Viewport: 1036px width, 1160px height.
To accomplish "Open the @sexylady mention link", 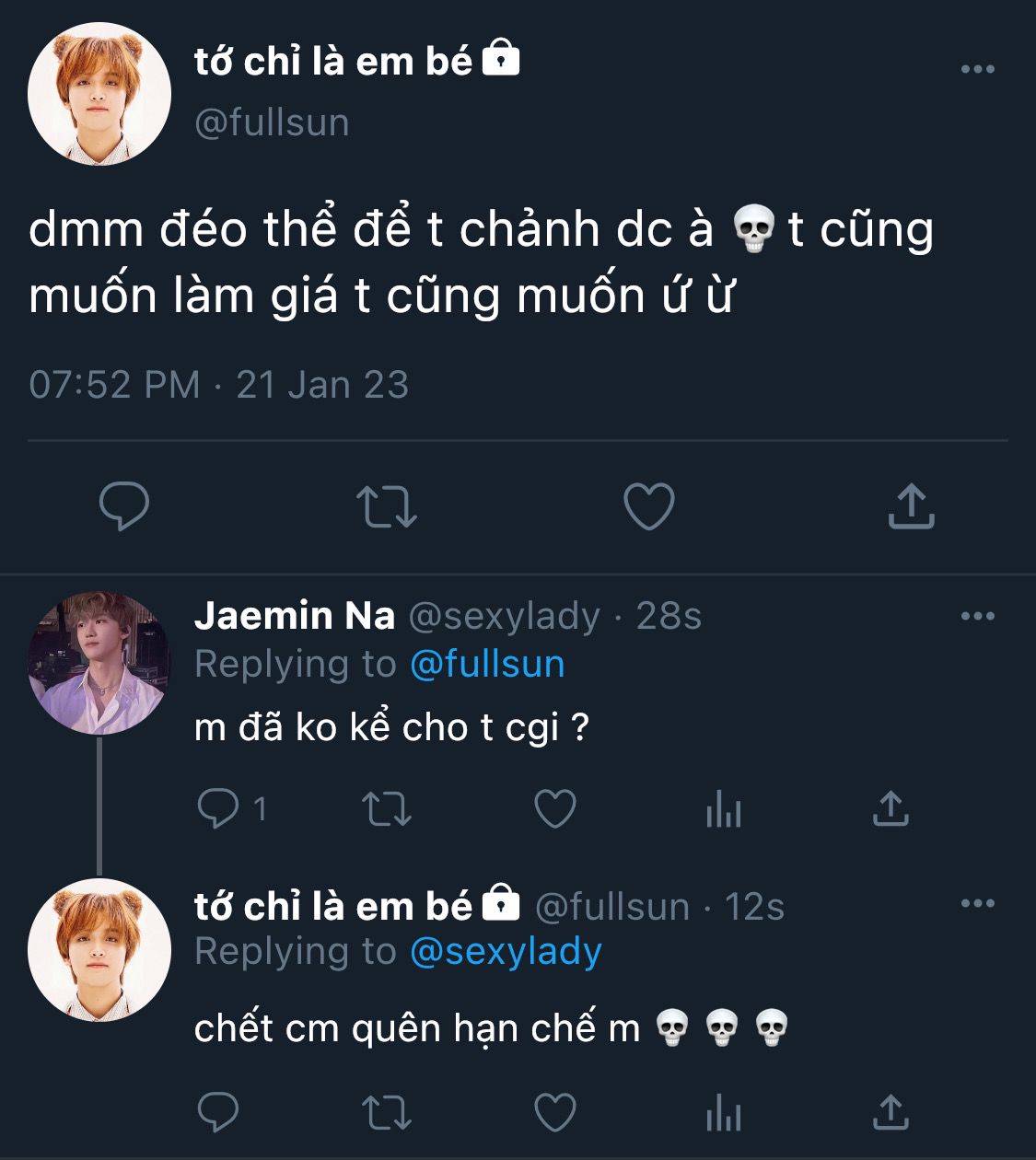I will pos(506,951).
